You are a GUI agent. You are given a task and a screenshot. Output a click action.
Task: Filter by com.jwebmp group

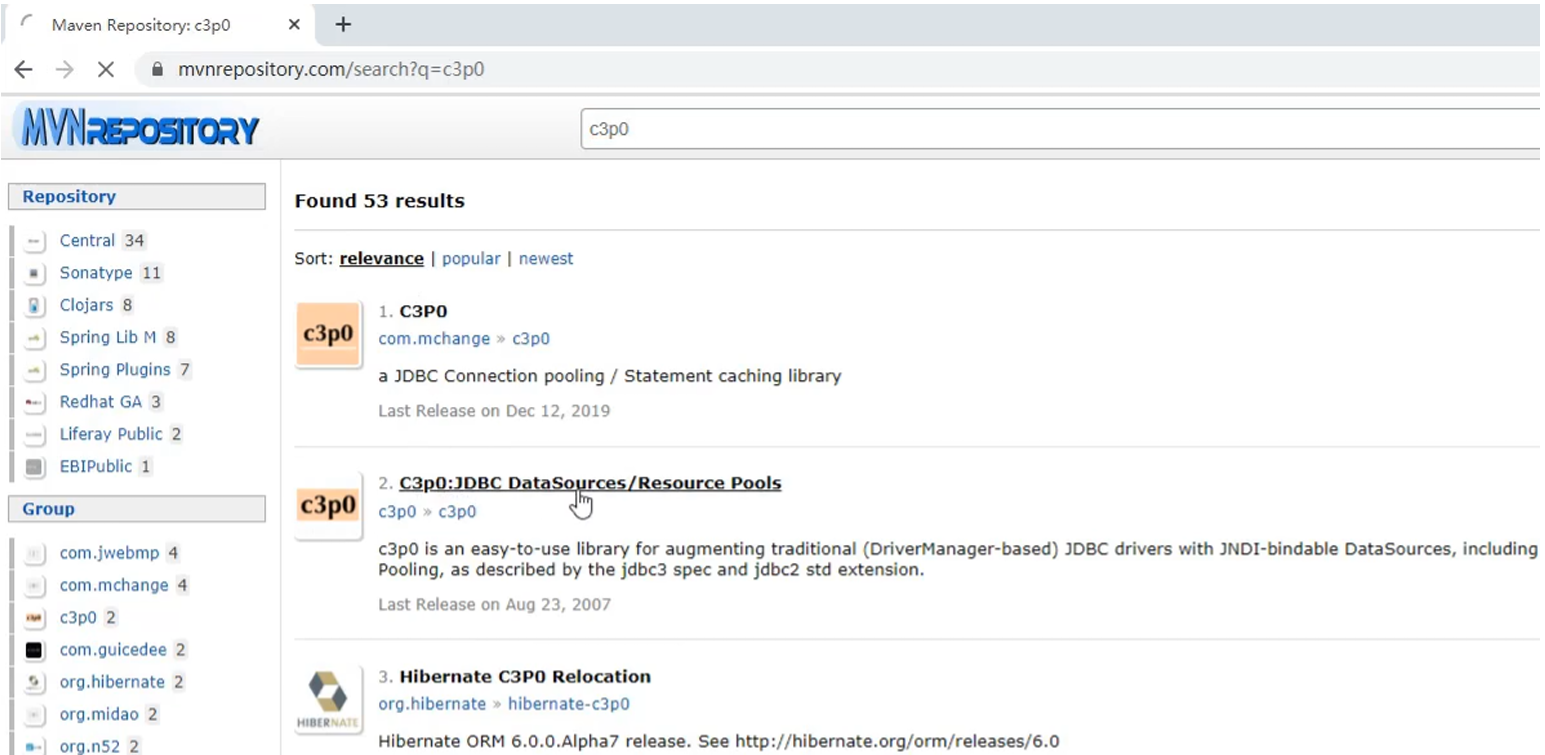(110, 553)
